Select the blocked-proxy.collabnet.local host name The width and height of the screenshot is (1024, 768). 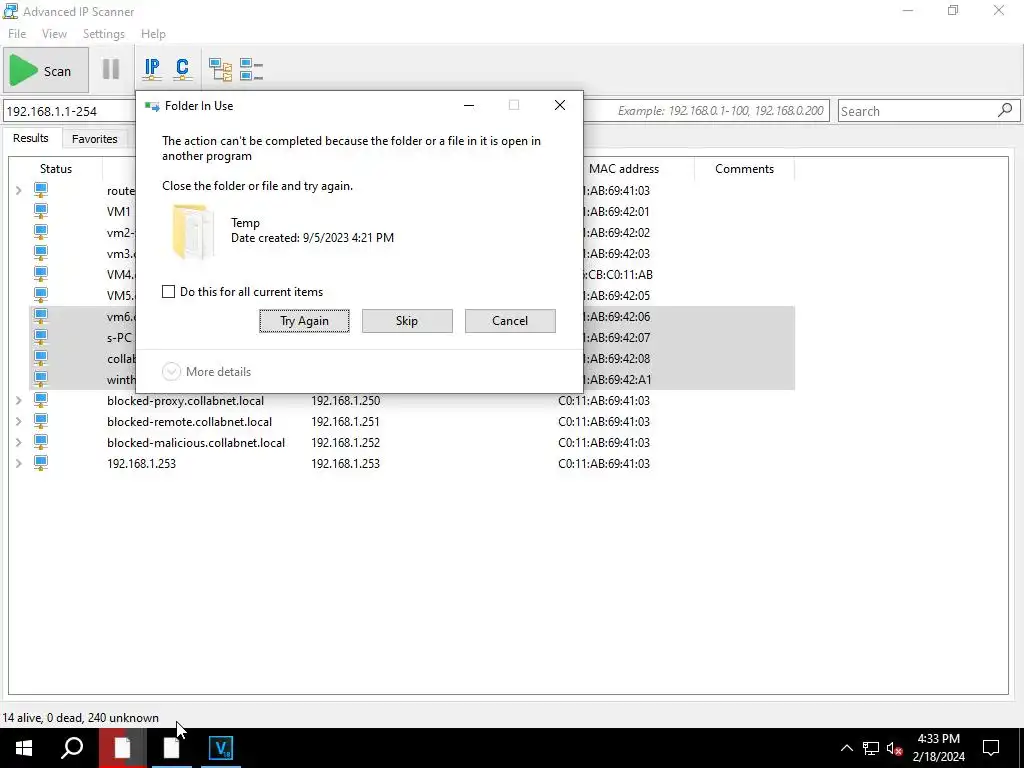185,400
